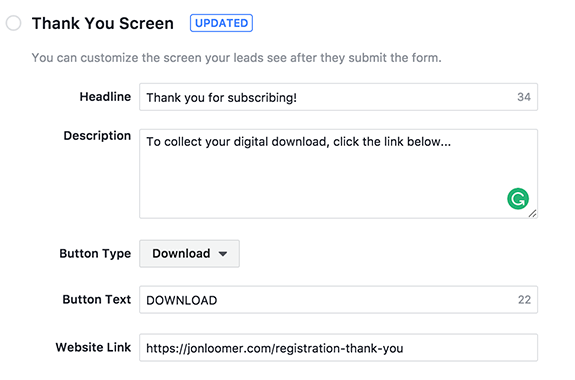This screenshot has width=575, height=380.
Task: Click the Button Text label
Action: (96, 299)
